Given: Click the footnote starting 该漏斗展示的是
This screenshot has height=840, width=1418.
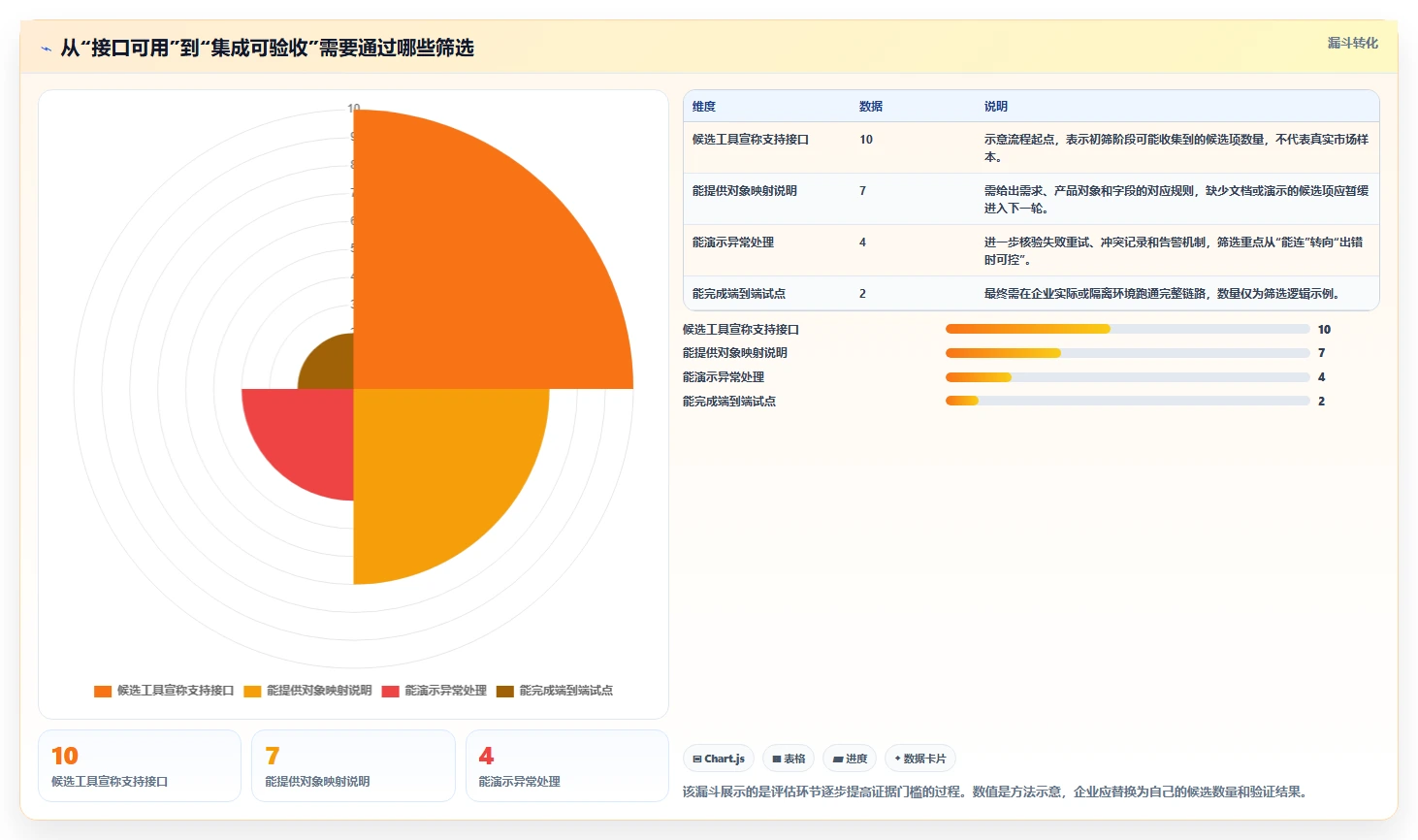Looking at the screenshot, I should pyautogui.click(x=998, y=792).
